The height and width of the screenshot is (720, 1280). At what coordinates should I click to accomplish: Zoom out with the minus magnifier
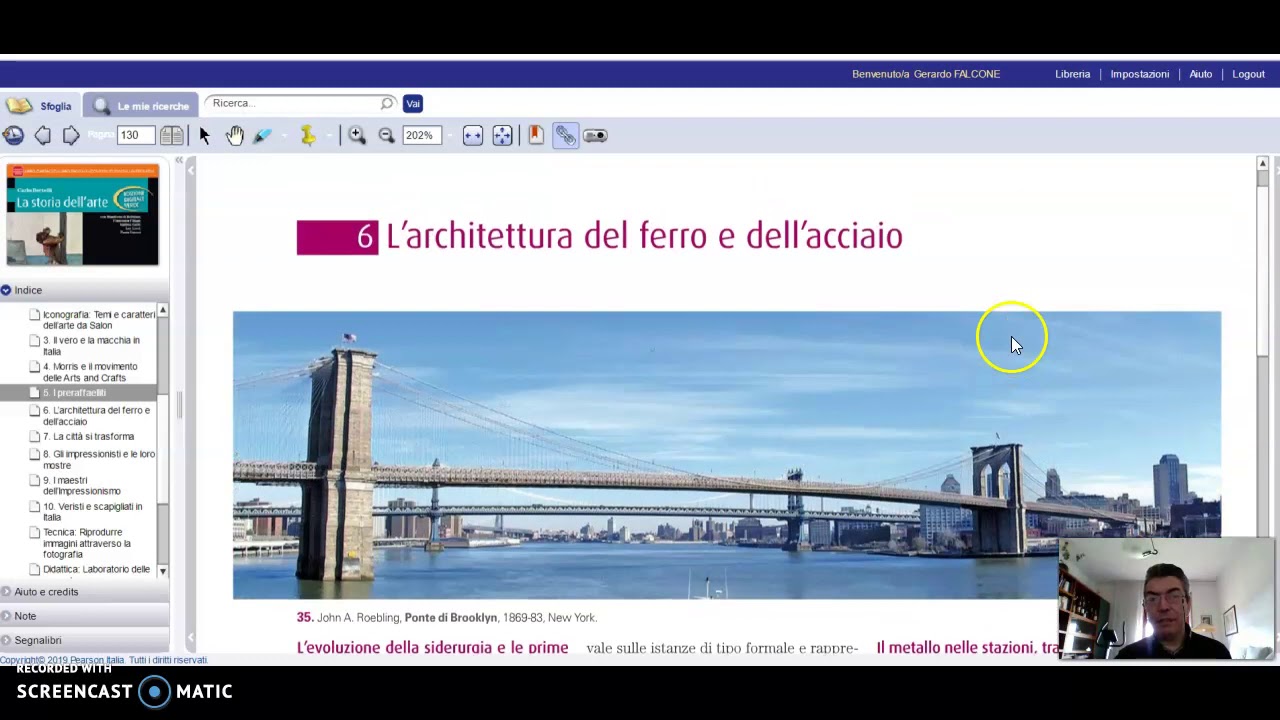(386, 135)
